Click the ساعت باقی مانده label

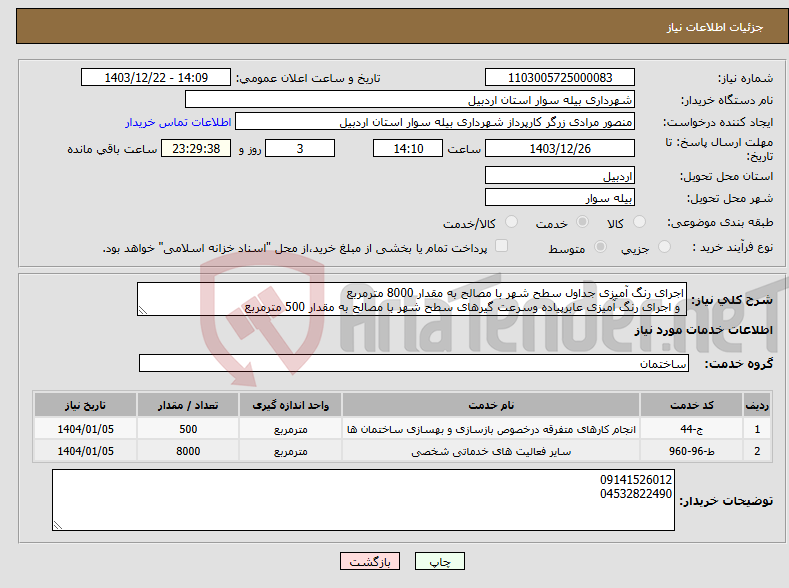(112, 149)
